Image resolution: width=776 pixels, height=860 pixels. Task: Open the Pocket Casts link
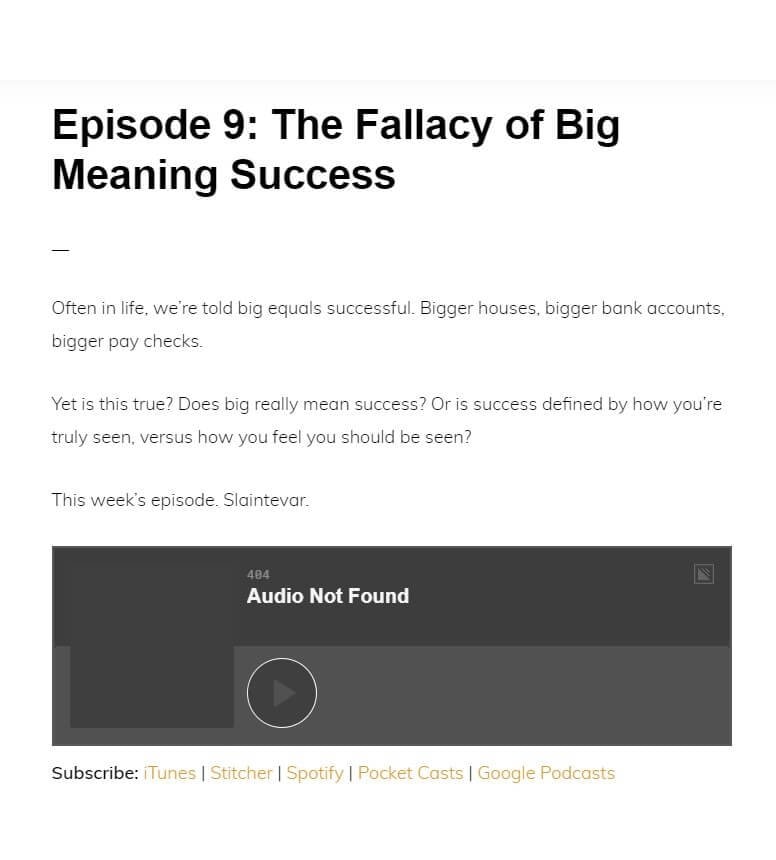point(410,773)
